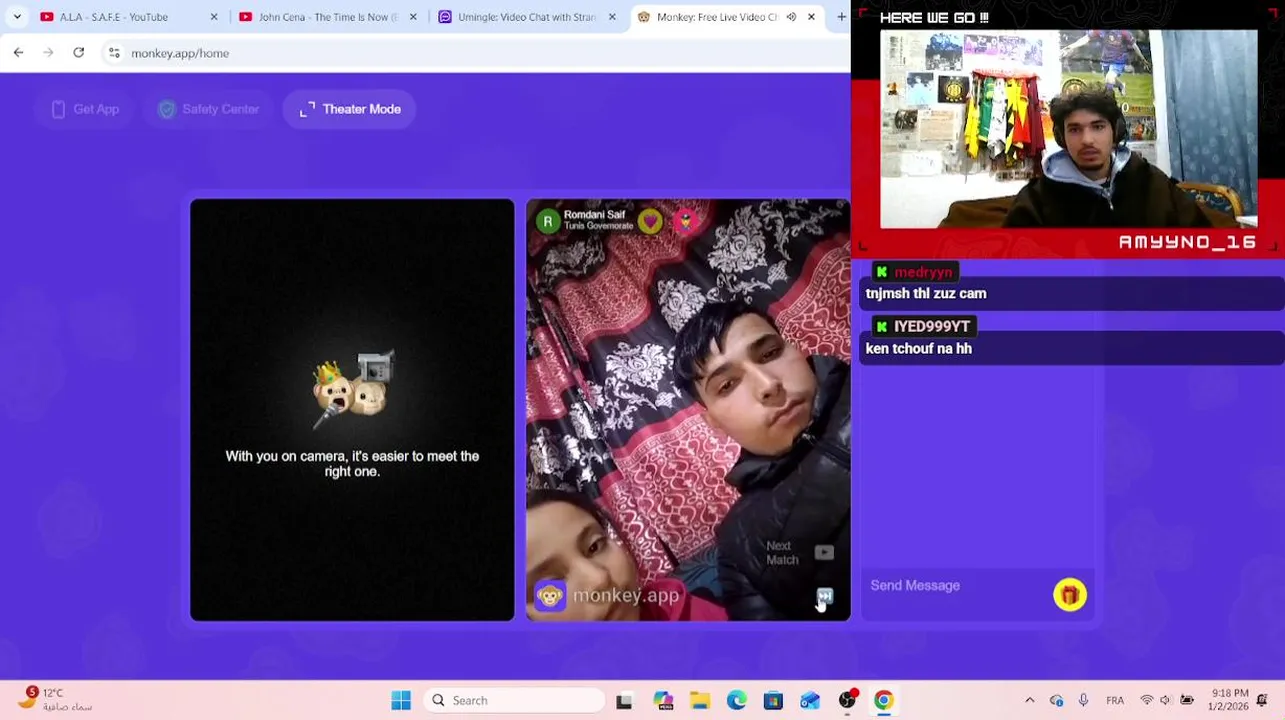Screen dimensions: 1285x720
Task: Switch to the A.L.A - S.A.F.E YouTube tab
Action: point(130,17)
